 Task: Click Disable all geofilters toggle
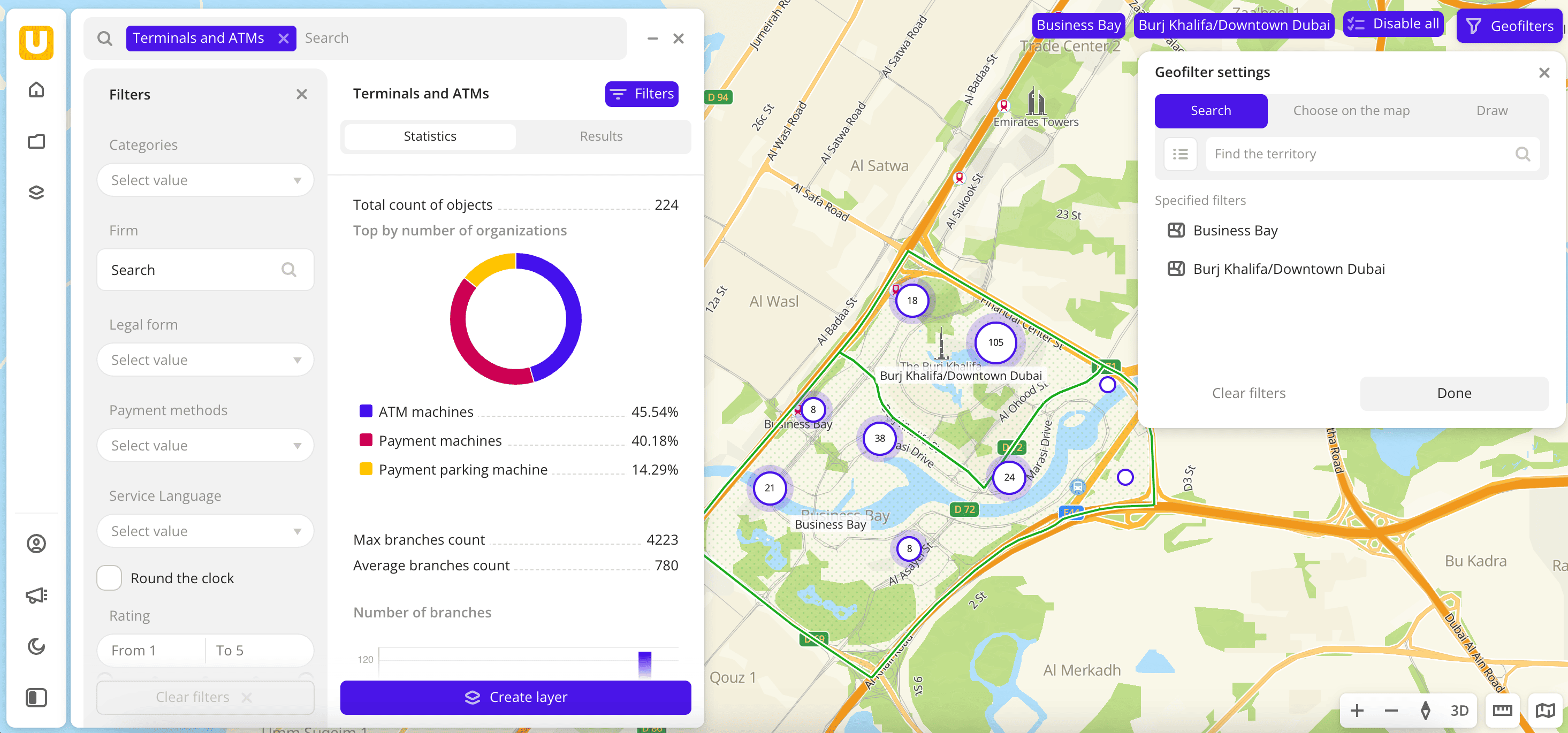[x=1394, y=25]
